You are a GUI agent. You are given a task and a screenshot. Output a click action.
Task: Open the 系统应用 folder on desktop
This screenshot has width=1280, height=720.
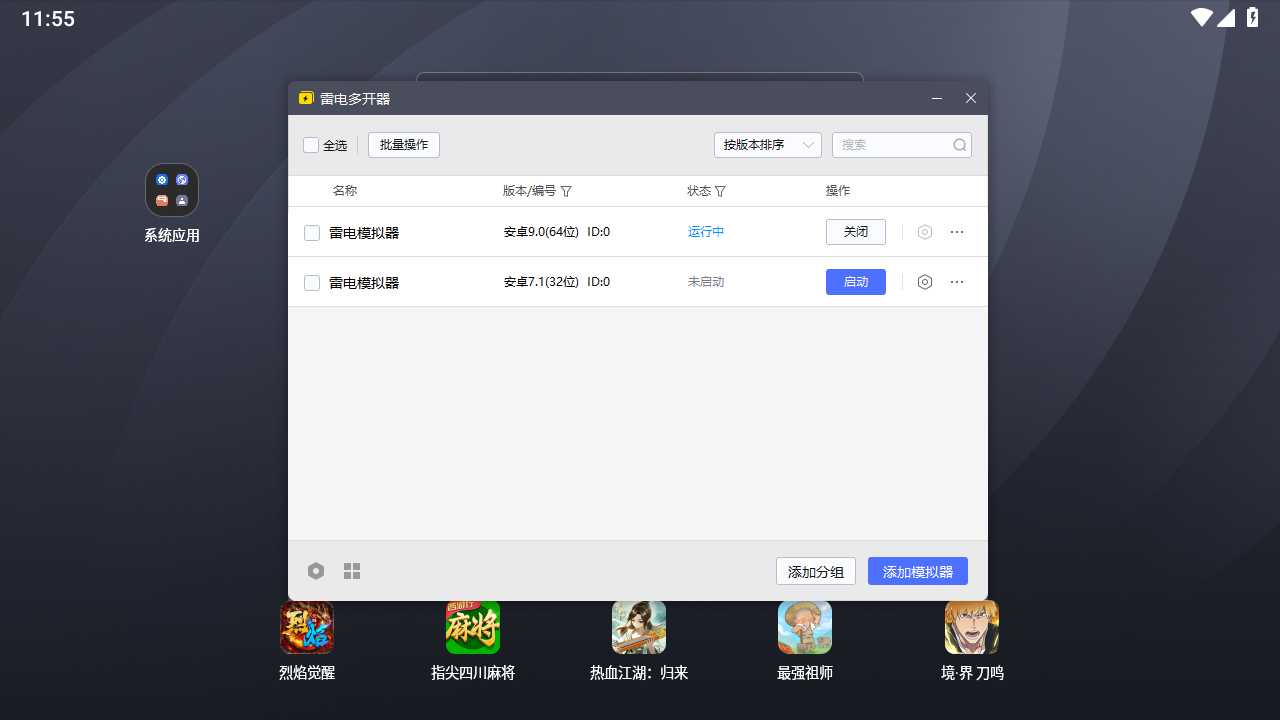[172, 190]
